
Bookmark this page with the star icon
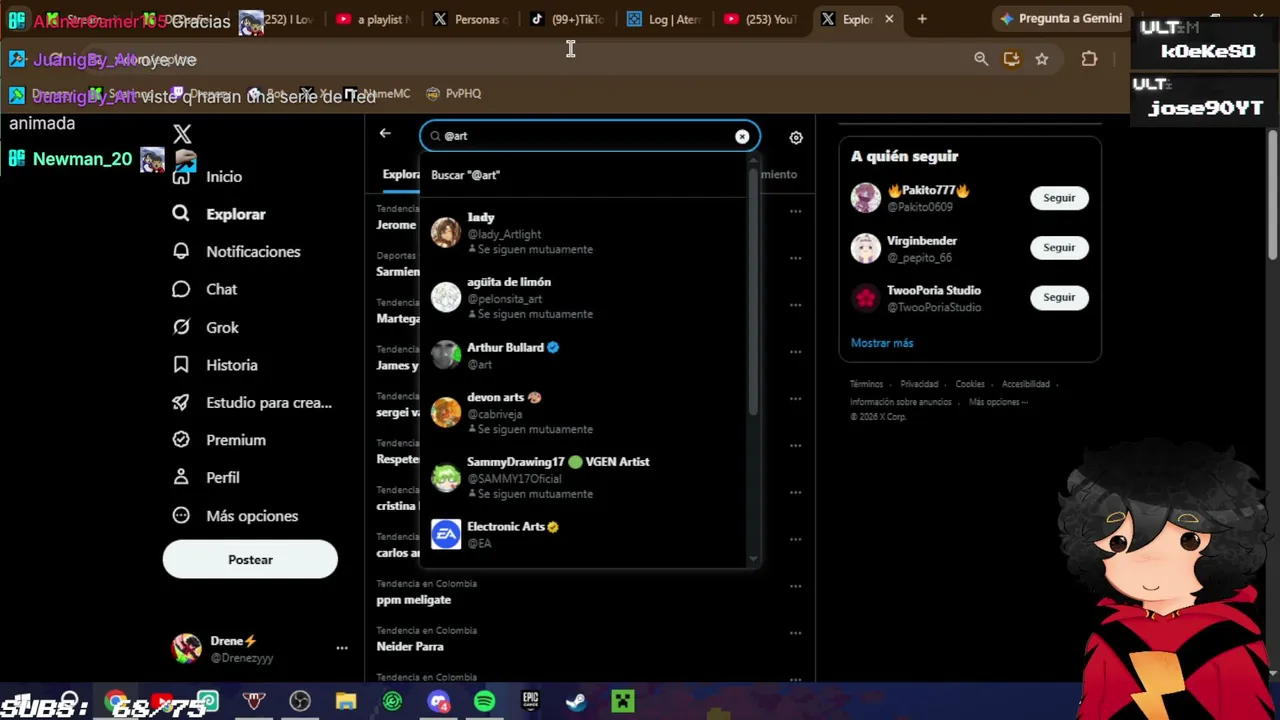[1042, 59]
